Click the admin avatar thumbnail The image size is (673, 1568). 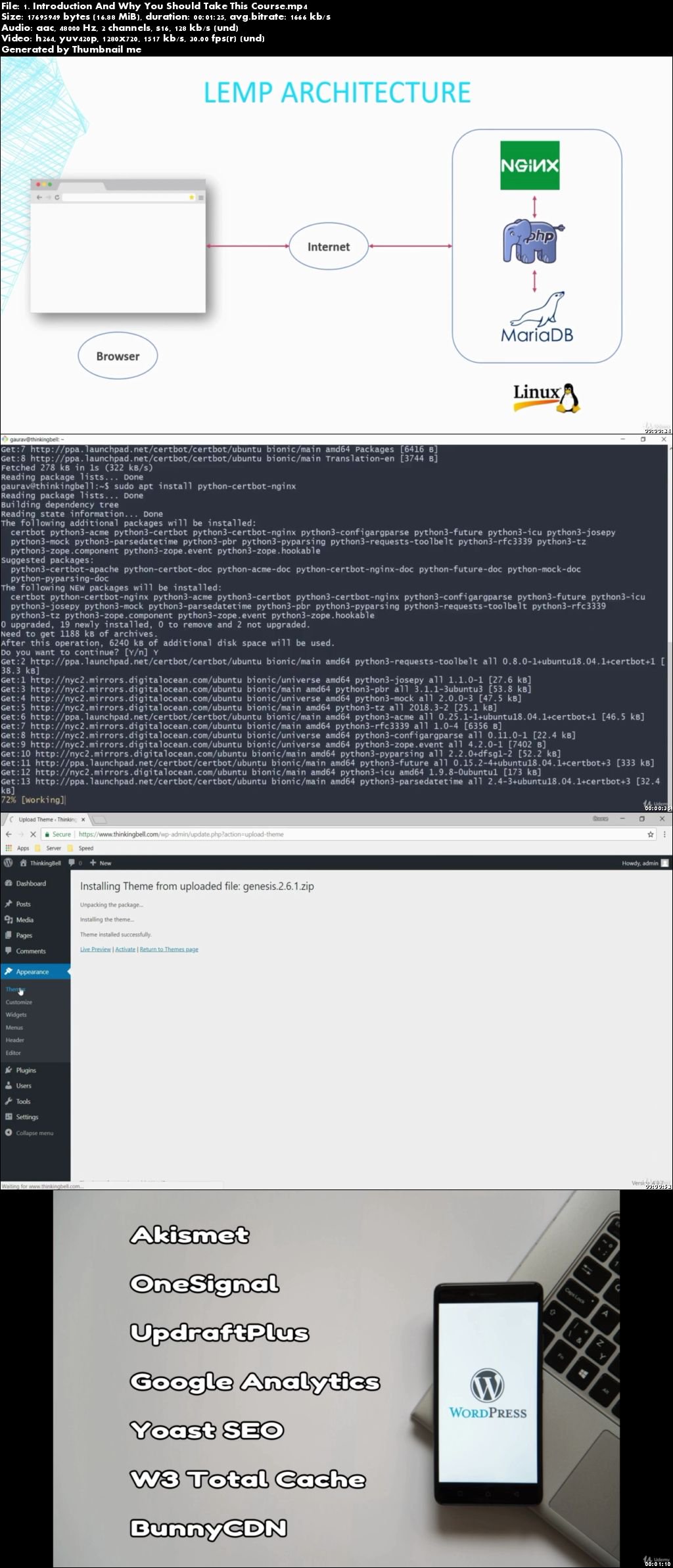[x=665, y=863]
